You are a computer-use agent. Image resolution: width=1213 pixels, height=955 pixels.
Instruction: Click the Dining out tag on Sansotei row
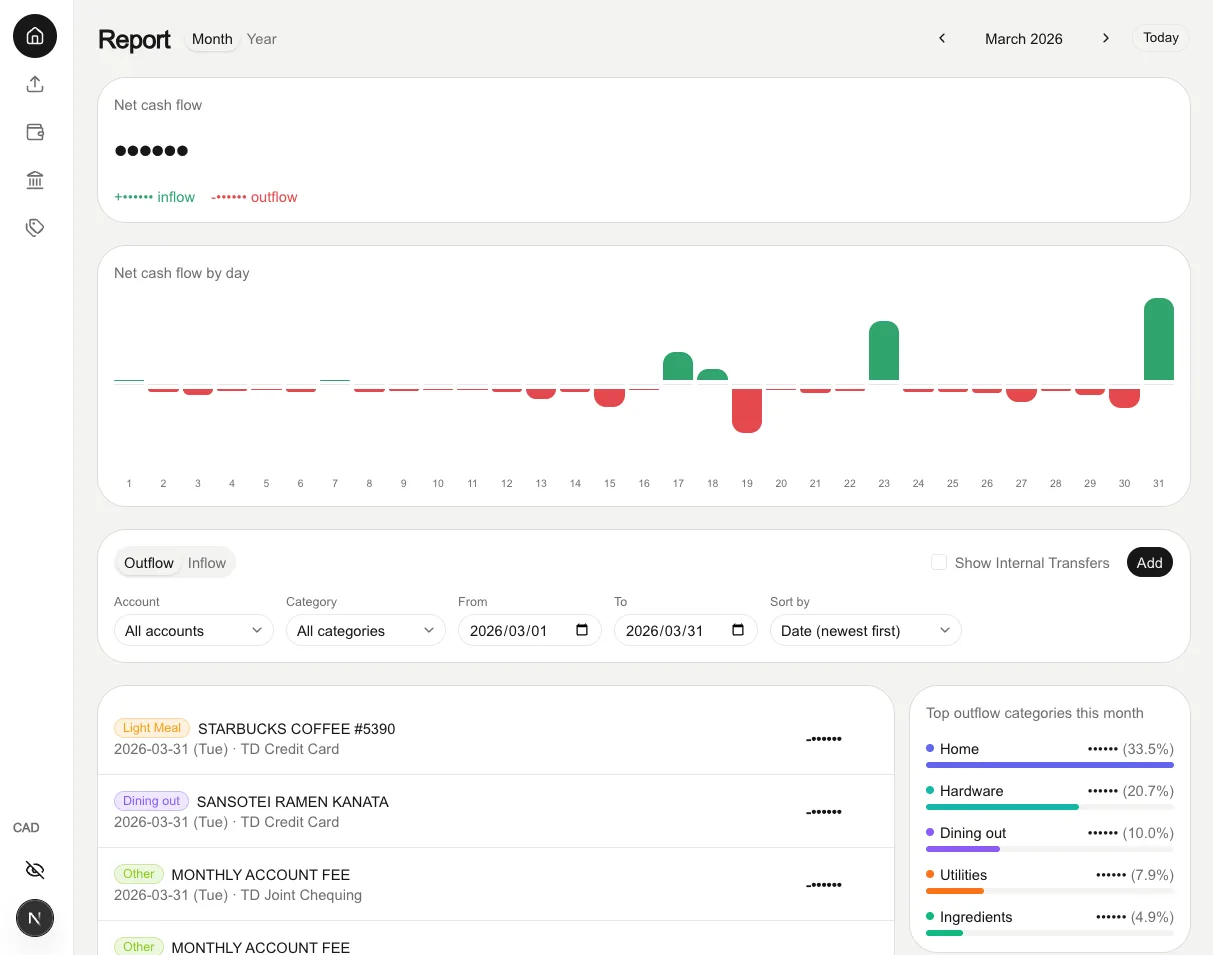point(151,801)
